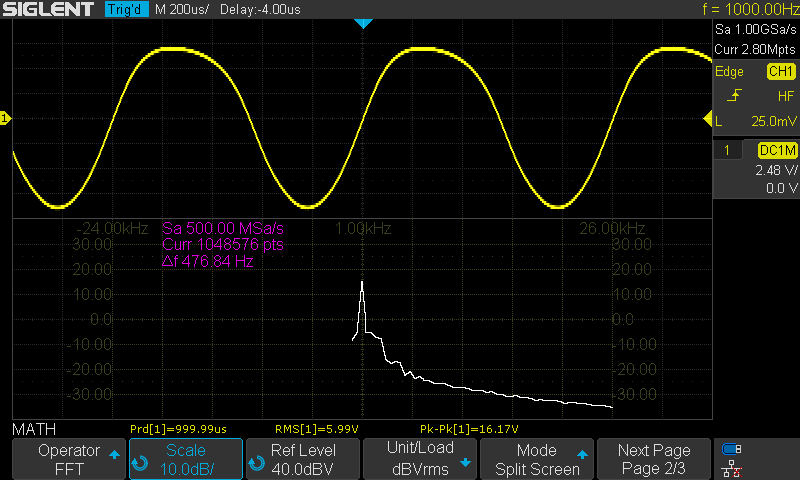Click the FFT spectrum peak at 1kHz
The height and width of the screenshot is (480, 800).
click(x=362, y=285)
